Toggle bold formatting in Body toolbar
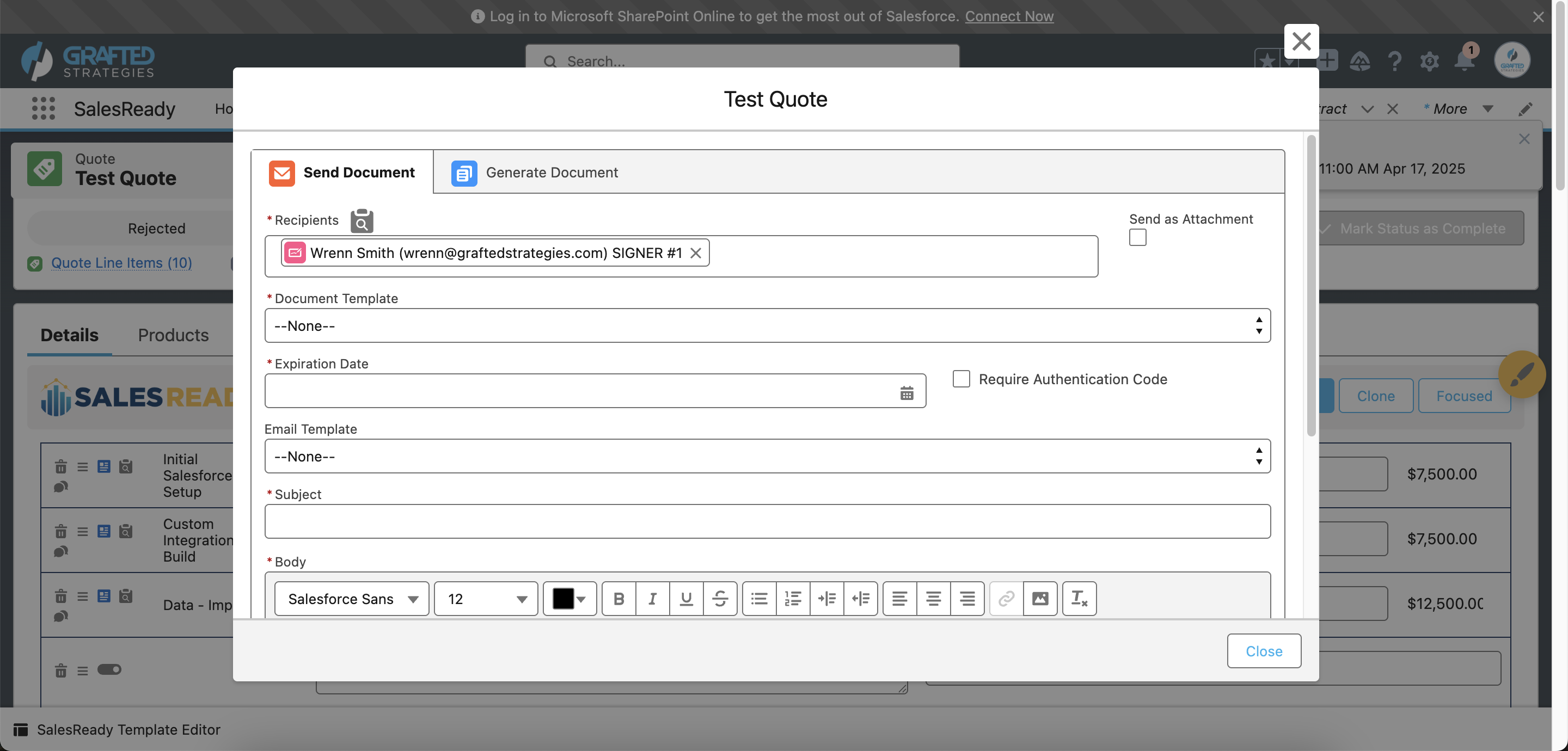Viewport: 1568px width, 751px height. (618, 599)
